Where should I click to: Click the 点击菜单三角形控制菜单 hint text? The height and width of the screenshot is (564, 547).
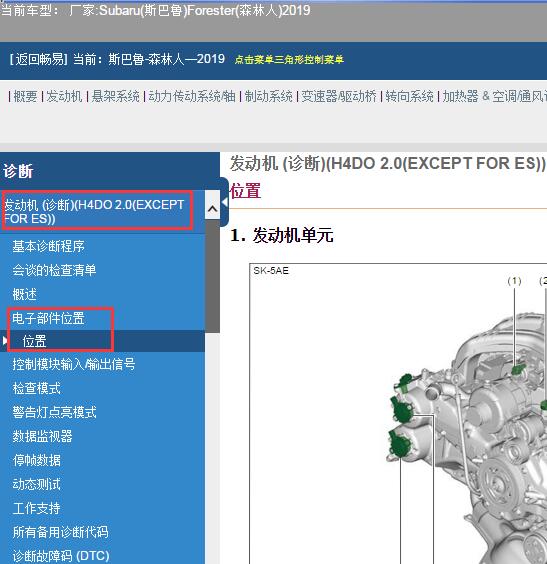[x=289, y=60]
